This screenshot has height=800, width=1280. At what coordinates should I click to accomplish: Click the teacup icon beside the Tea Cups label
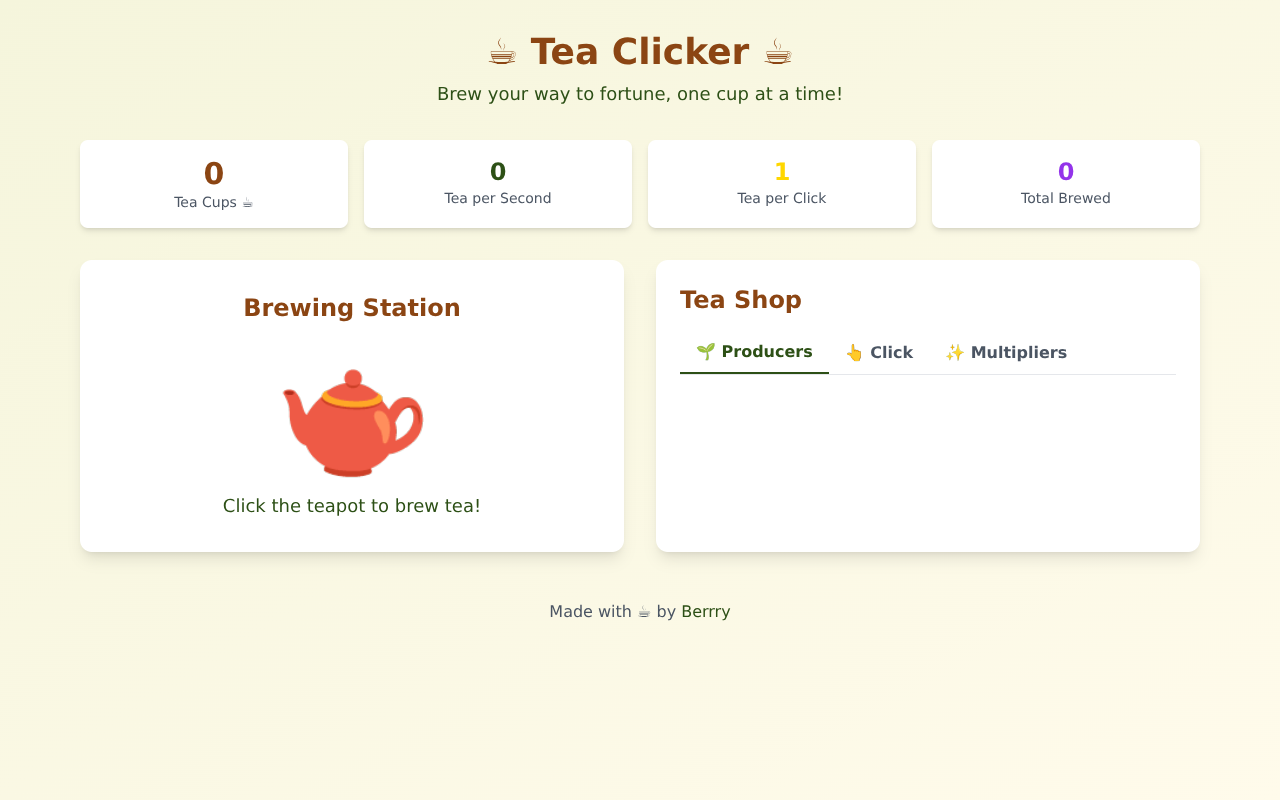(247, 201)
